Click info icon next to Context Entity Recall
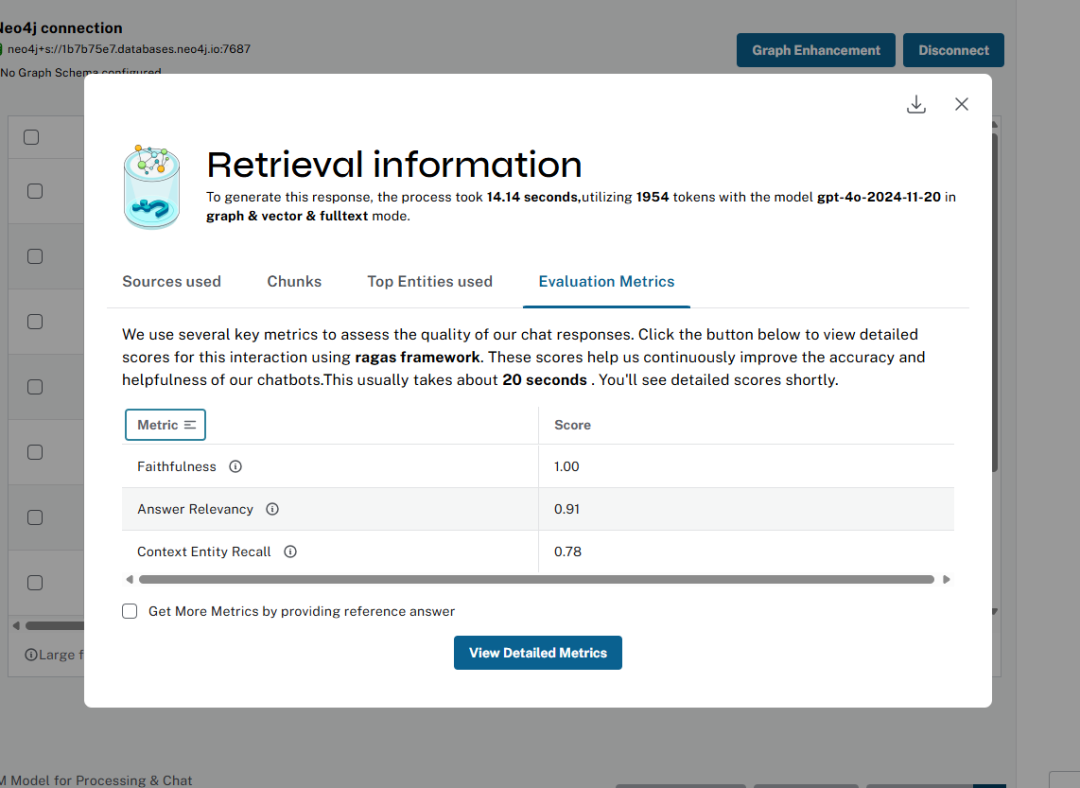 [291, 552]
